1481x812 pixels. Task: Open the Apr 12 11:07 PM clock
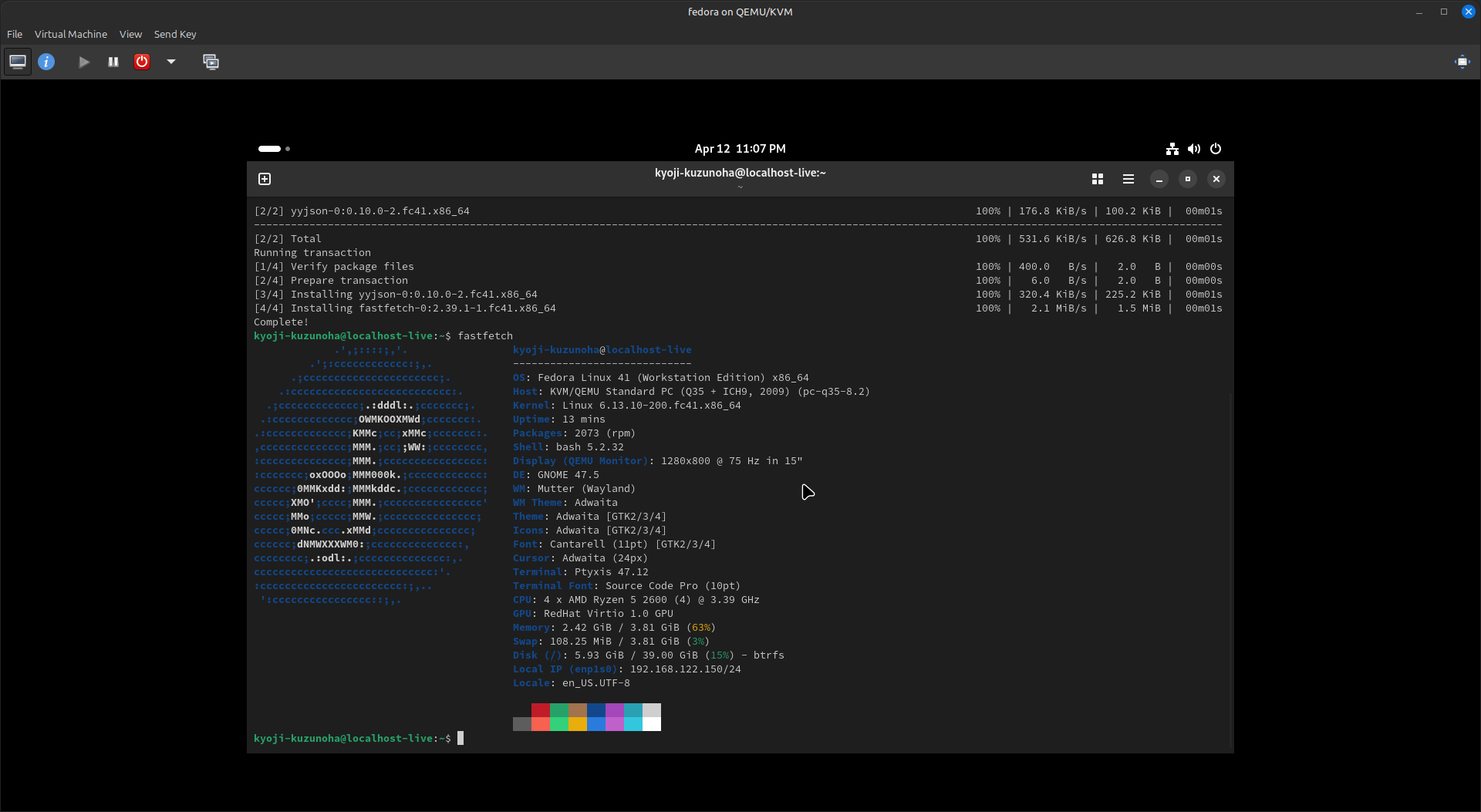pos(740,149)
